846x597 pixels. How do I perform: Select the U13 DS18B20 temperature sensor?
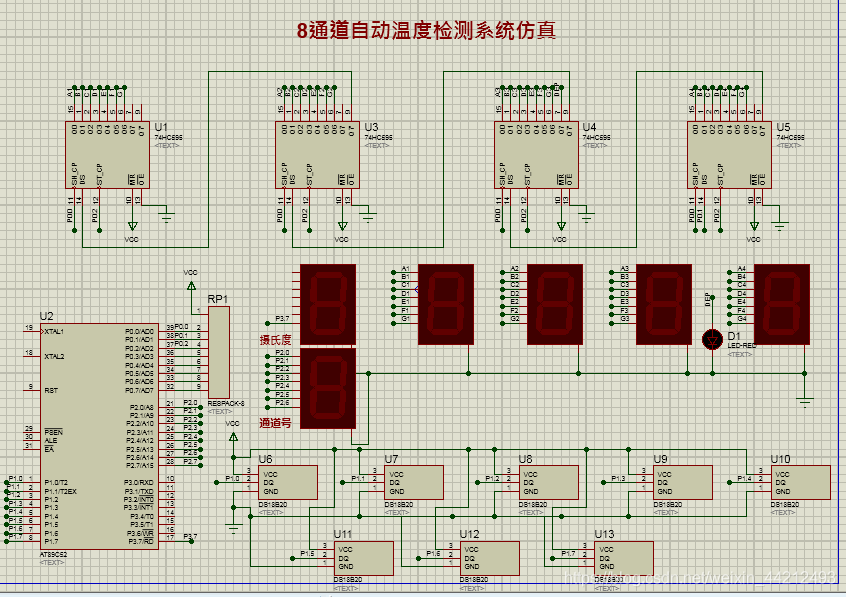624,558
